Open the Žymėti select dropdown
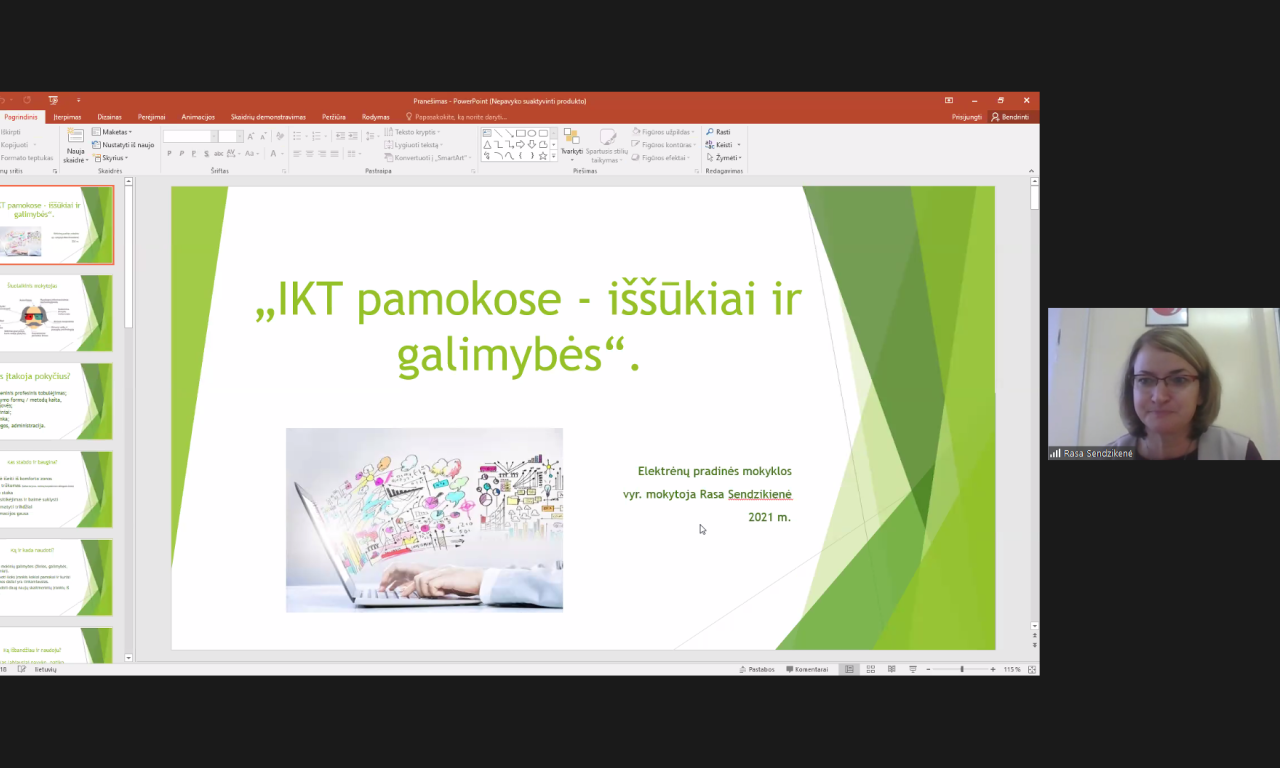 click(724, 158)
